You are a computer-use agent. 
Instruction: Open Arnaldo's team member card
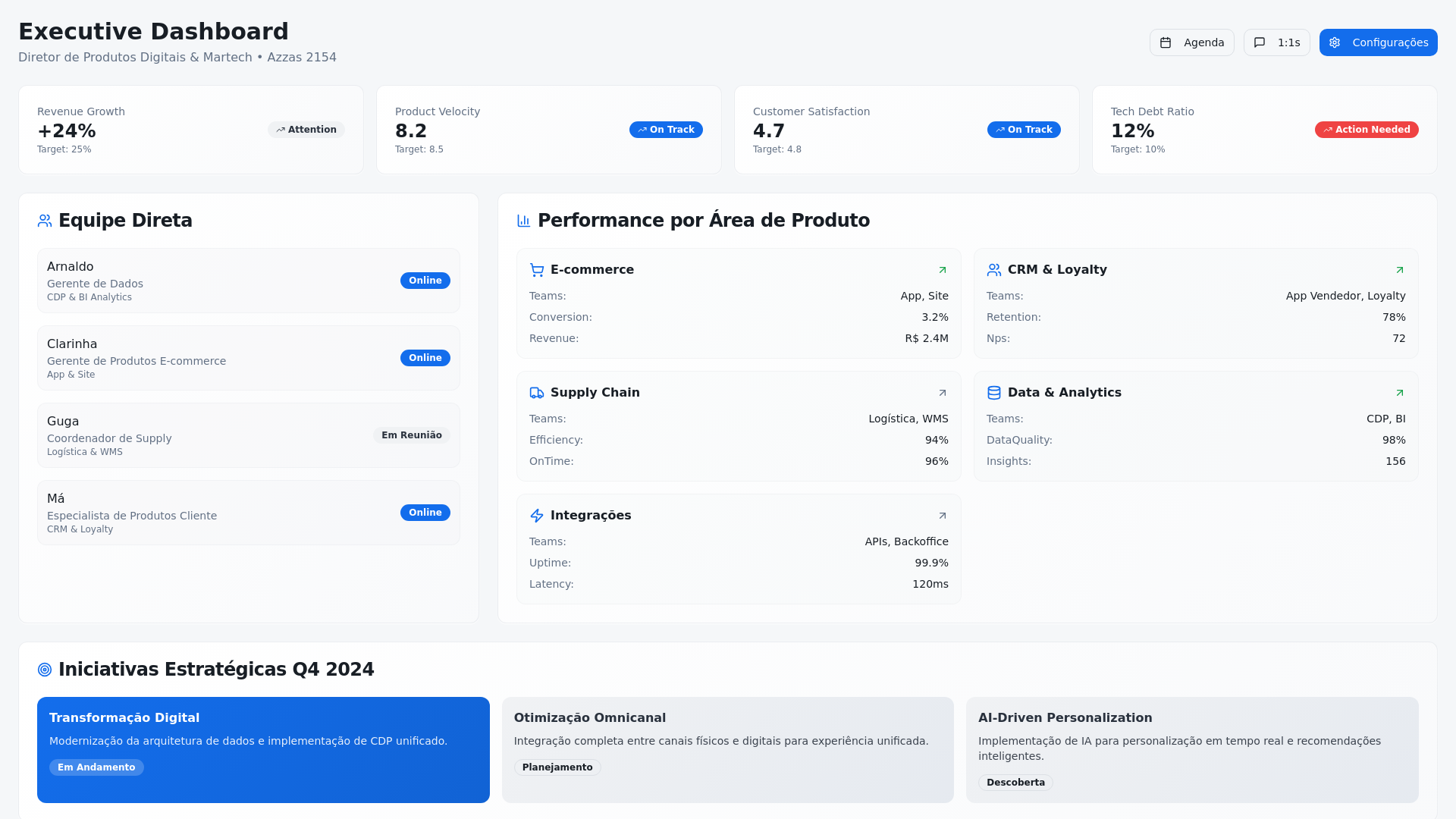pos(249,281)
